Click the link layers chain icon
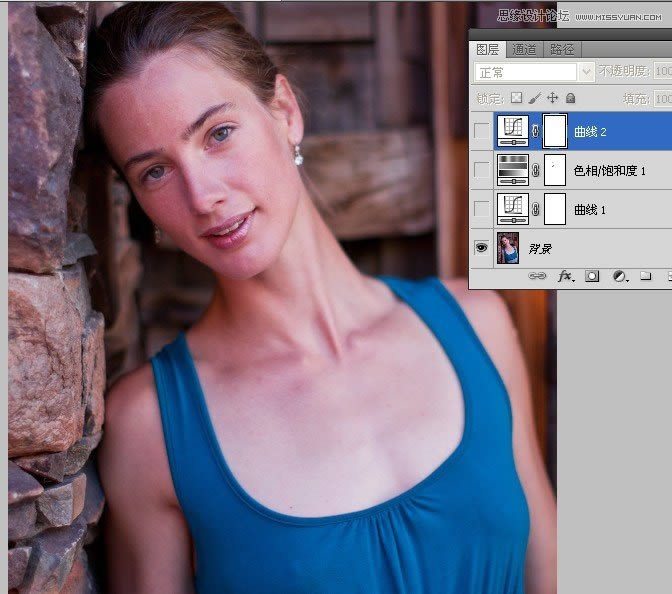The width and height of the screenshot is (672, 594). (537, 275)
